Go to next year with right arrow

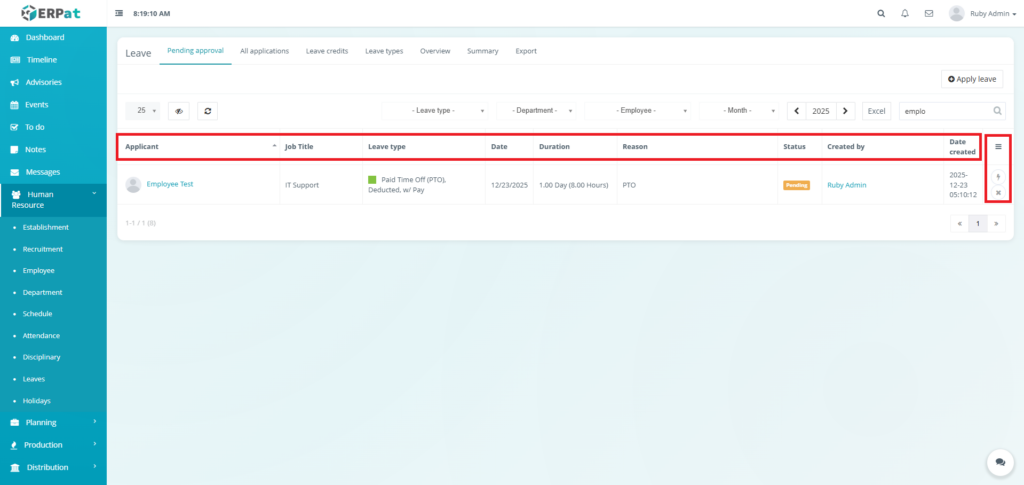(845, 111)
